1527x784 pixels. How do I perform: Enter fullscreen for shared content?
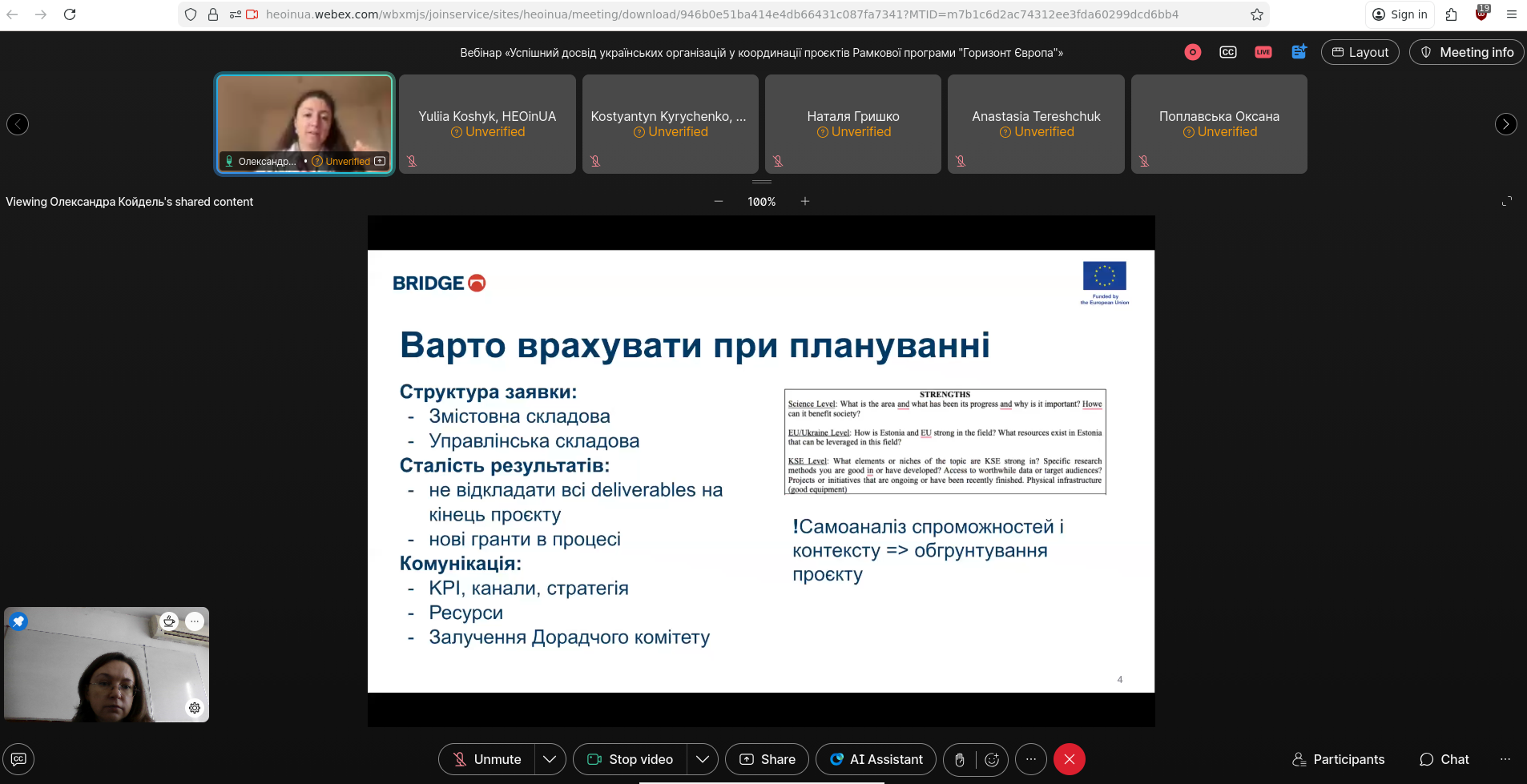(1506, 201)
